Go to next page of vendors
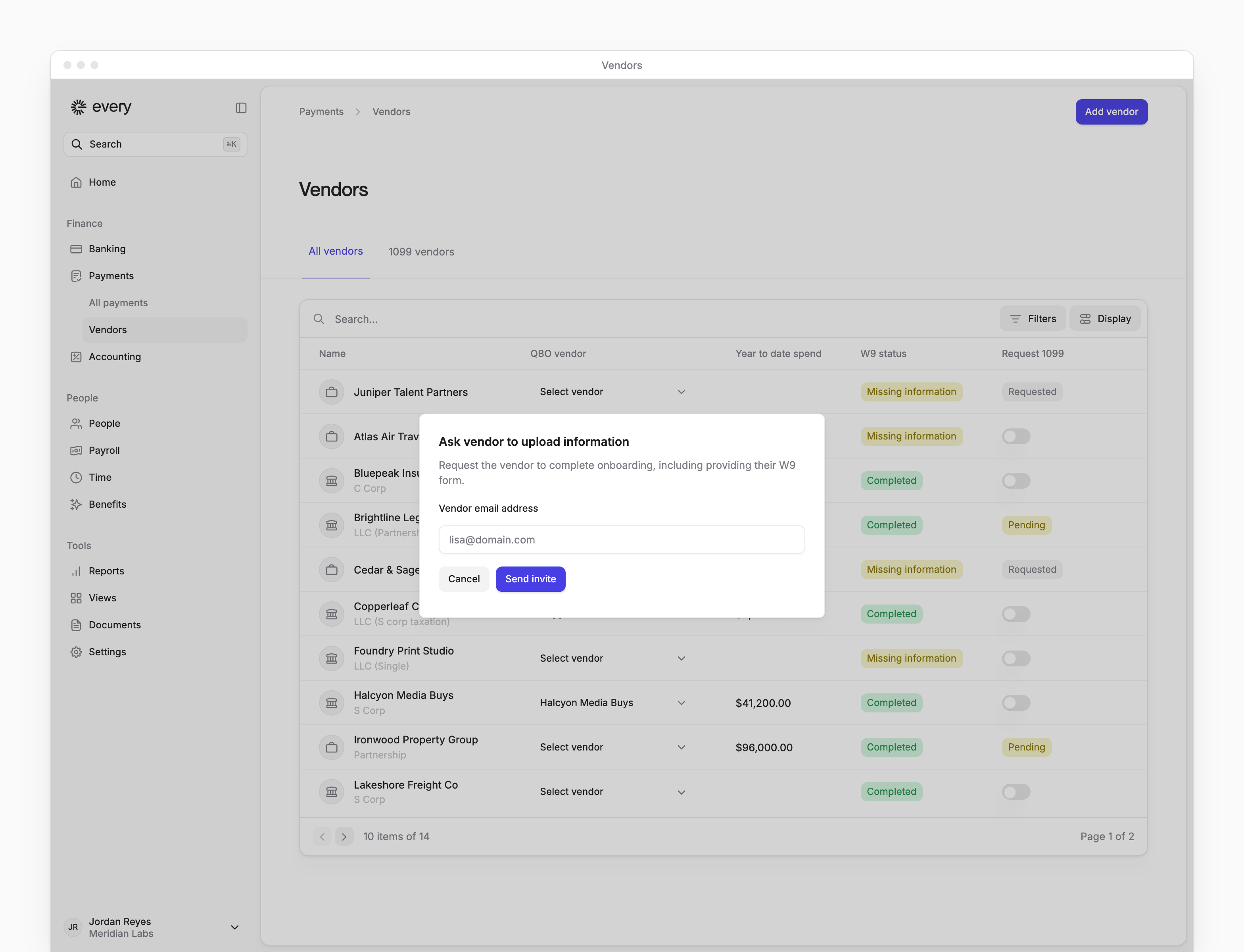 [344, 837]
